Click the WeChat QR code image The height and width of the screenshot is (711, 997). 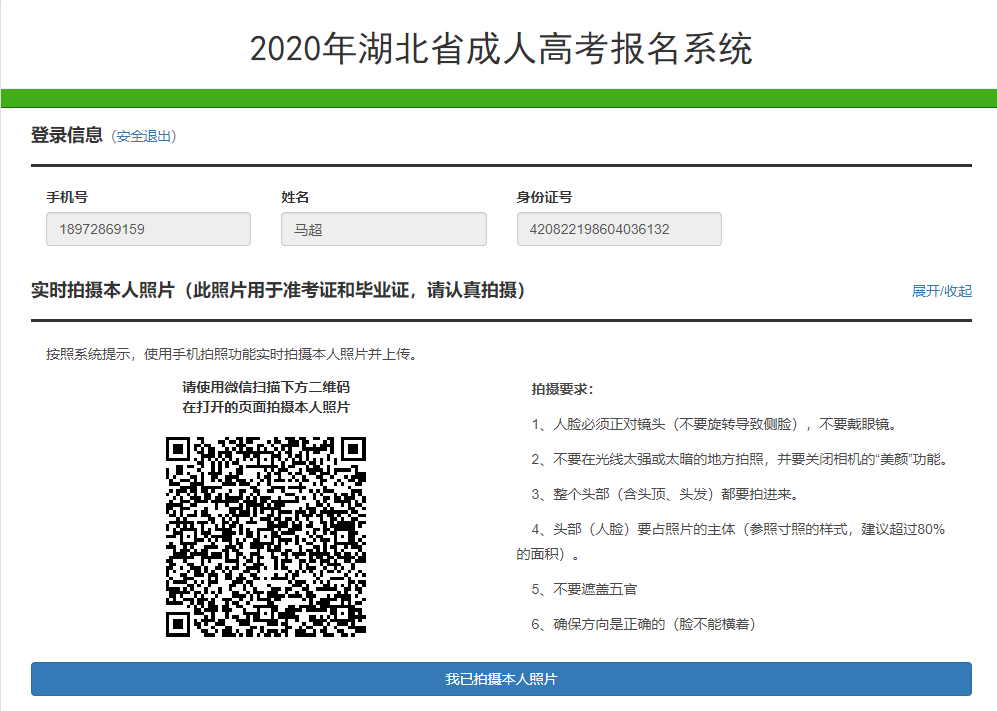266,537
